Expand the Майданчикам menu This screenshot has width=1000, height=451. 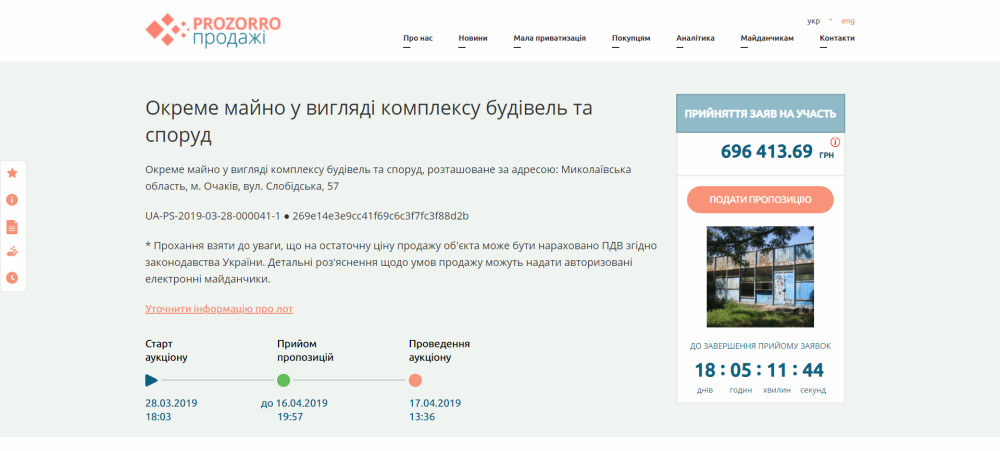[767, 38]
